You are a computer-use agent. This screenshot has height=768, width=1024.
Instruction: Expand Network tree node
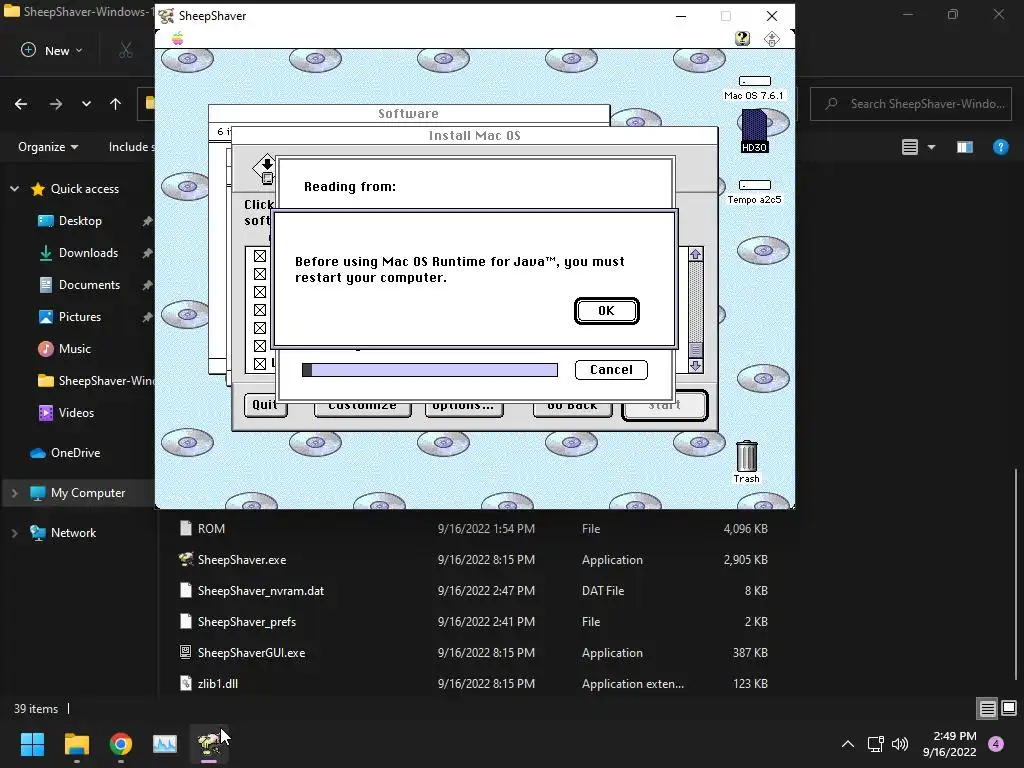(14, 533)
